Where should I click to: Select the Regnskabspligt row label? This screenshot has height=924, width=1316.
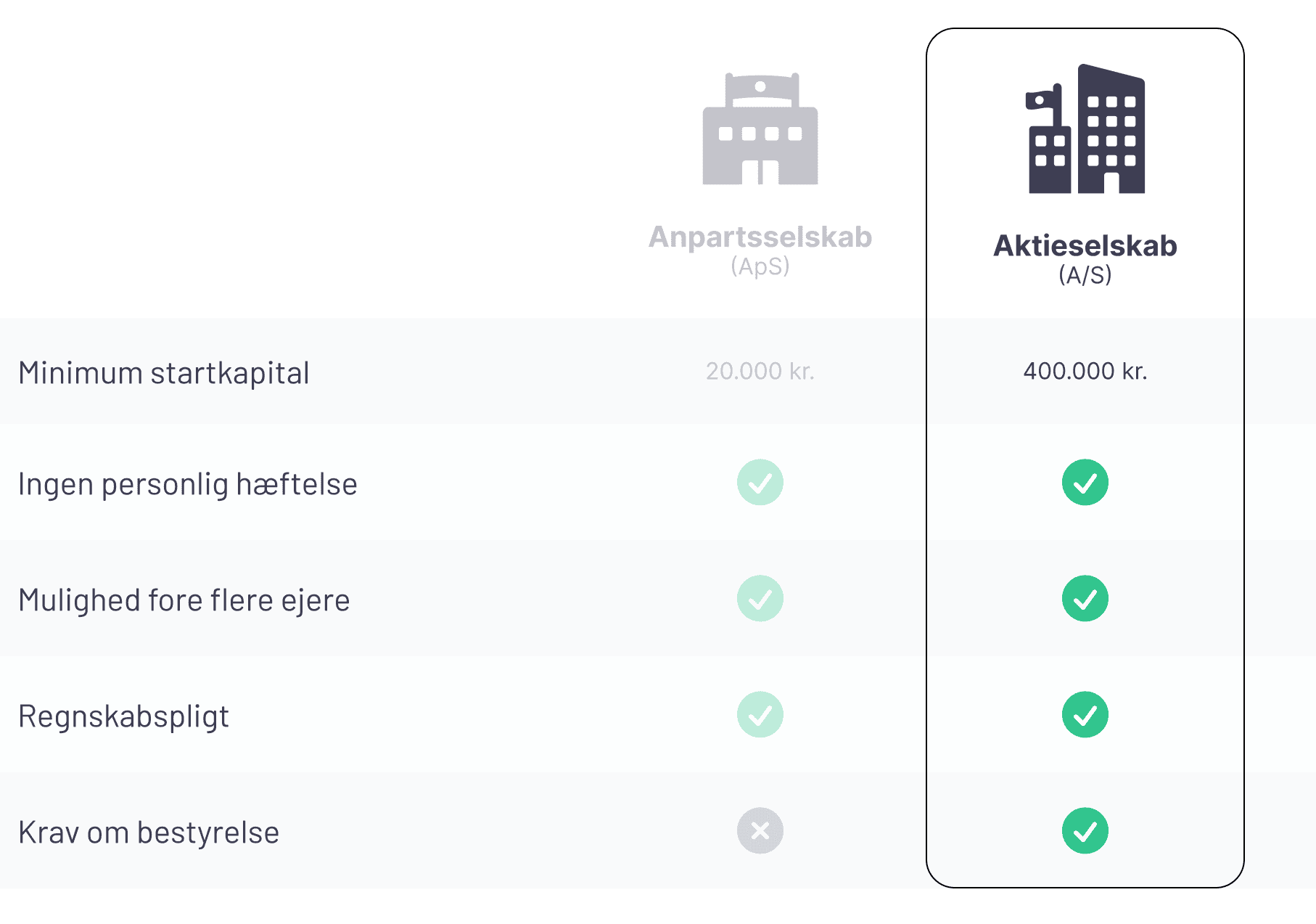(x=123, y=716)
